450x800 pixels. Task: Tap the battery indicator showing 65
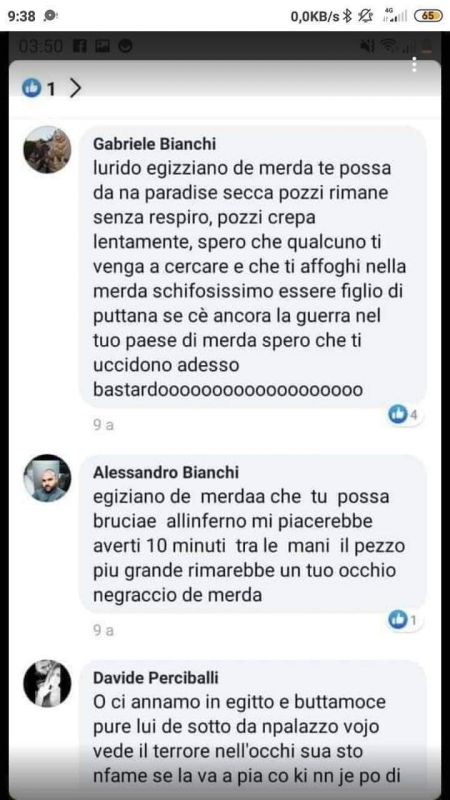coord(428,16)
